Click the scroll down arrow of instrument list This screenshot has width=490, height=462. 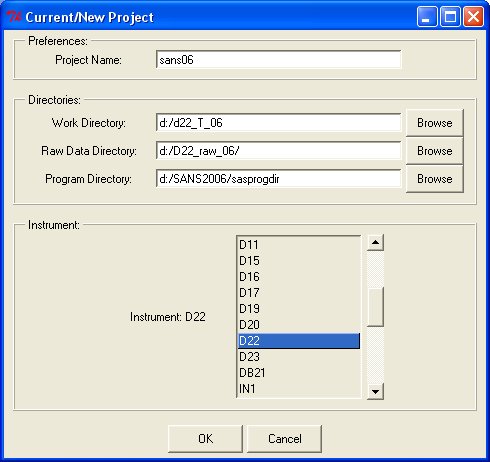[375, 391]
